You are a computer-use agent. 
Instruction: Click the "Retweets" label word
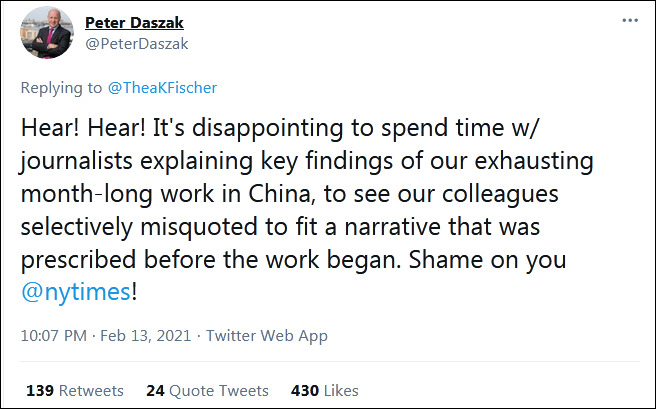click(x=91, y=390)
